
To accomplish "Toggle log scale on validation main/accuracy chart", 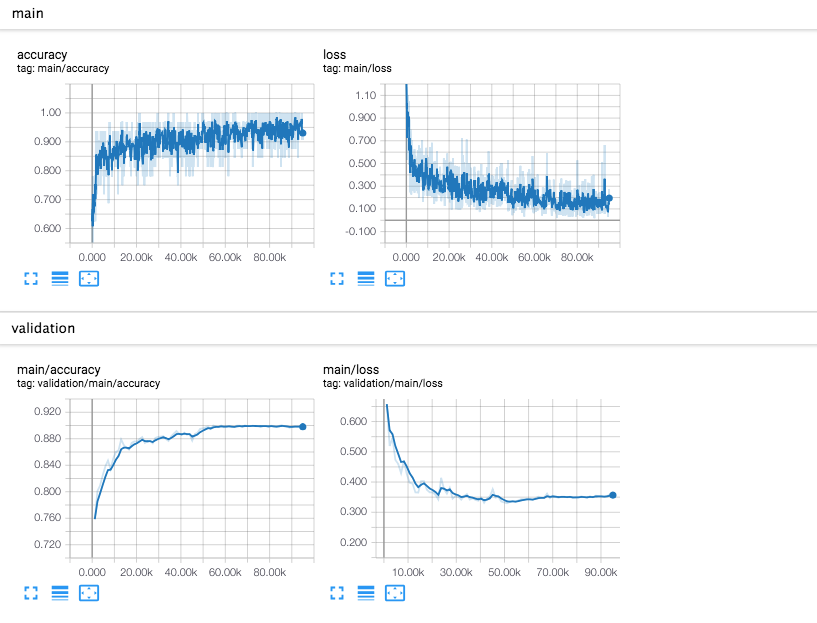I will (59, 593).
